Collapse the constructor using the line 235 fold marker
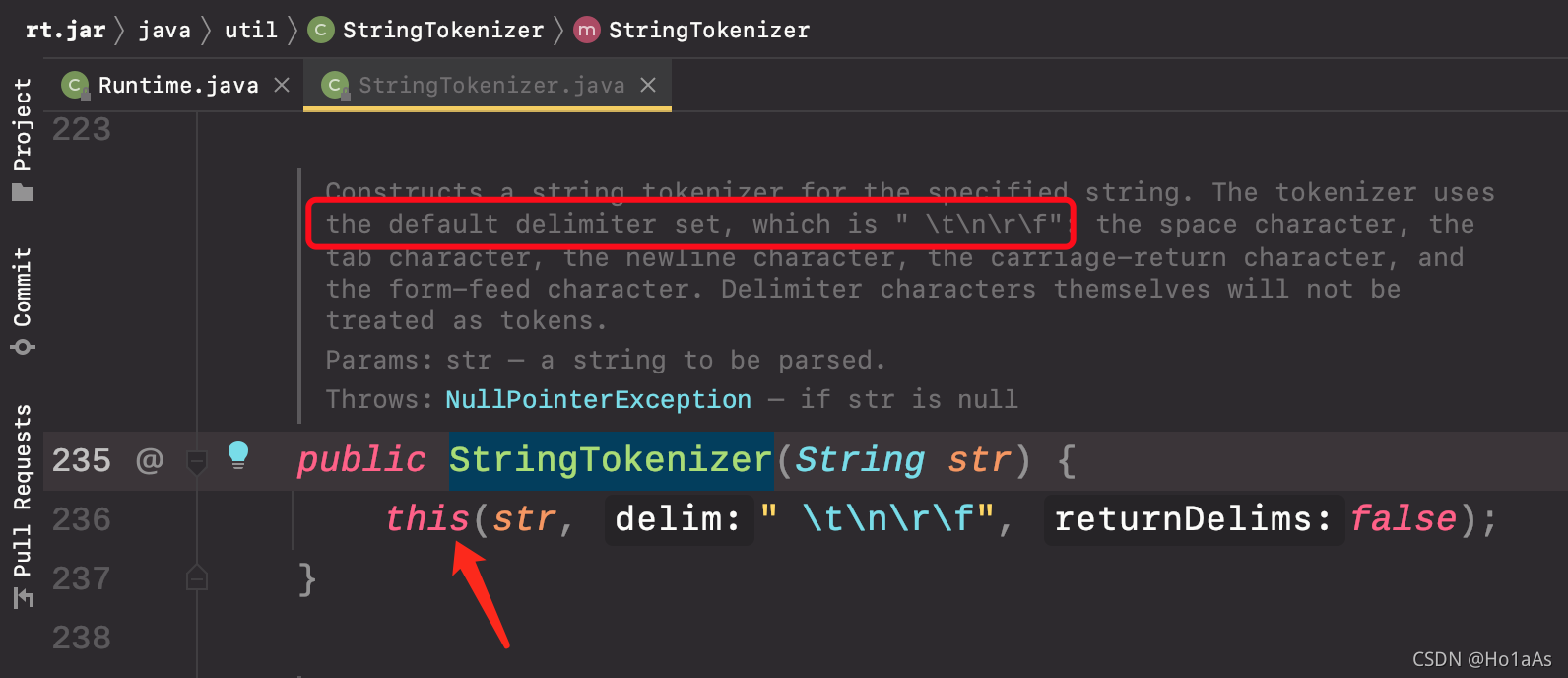The image size is (1568, 678). (x=197, y=461)
